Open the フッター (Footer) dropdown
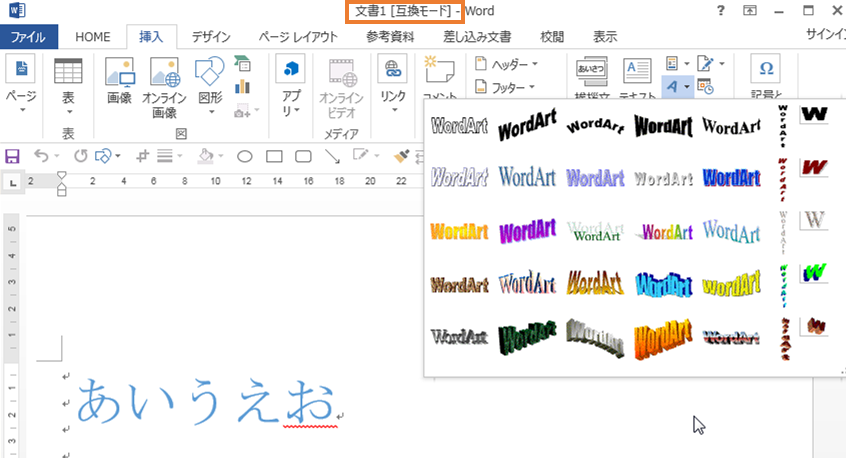 [505, 87]
